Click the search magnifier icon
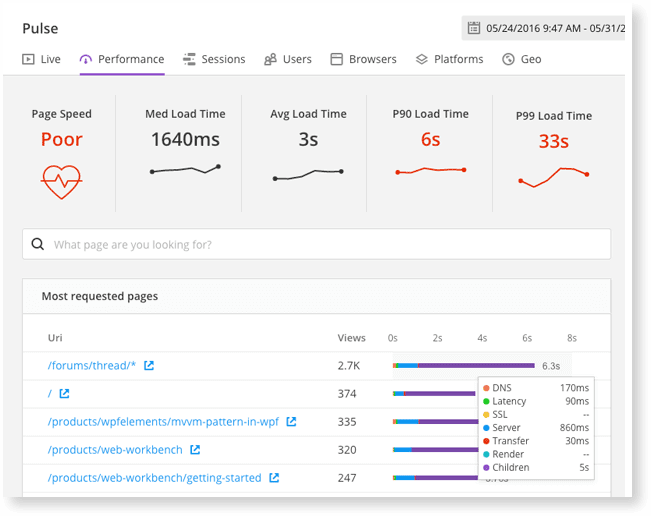Image resolution: width=651 pixels, height=516 pixels. (38, 244)
